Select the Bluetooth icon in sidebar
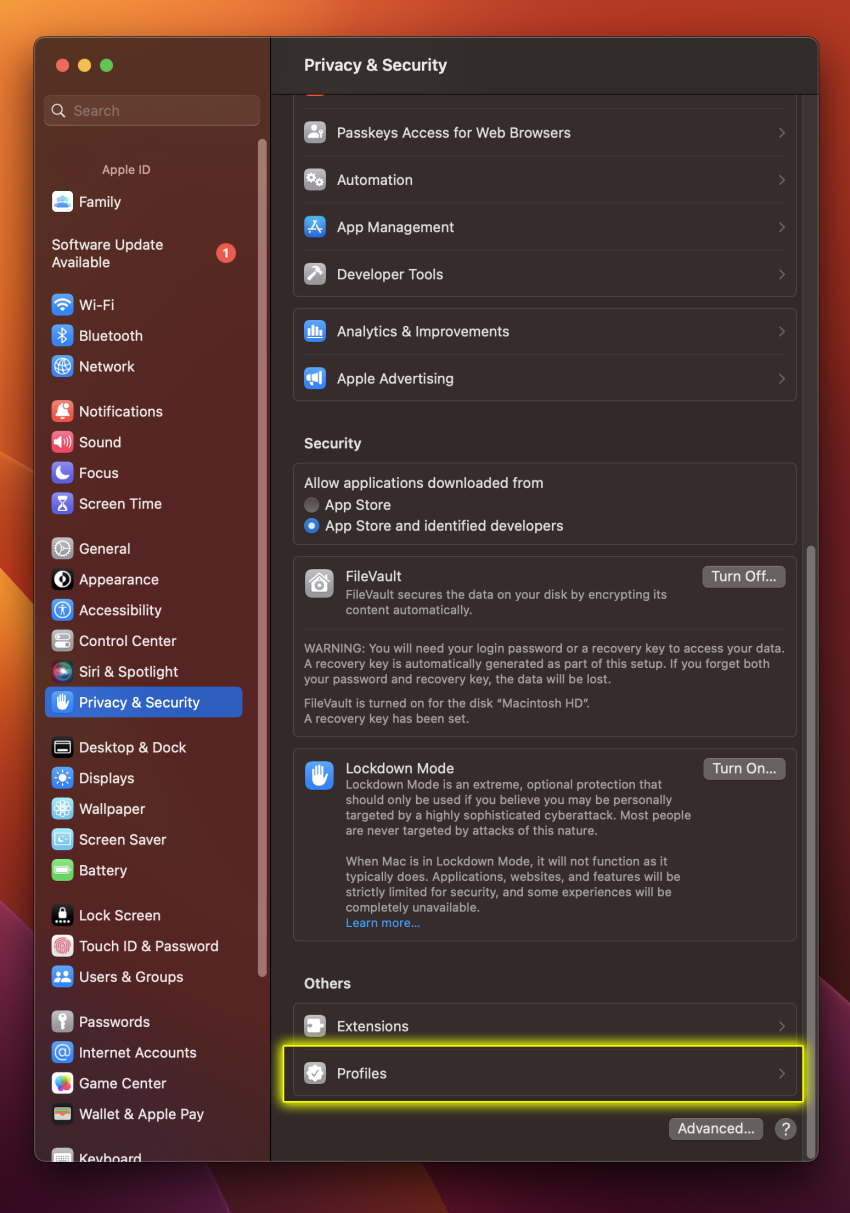This screenshot has width=850, height=1213. 62,336
